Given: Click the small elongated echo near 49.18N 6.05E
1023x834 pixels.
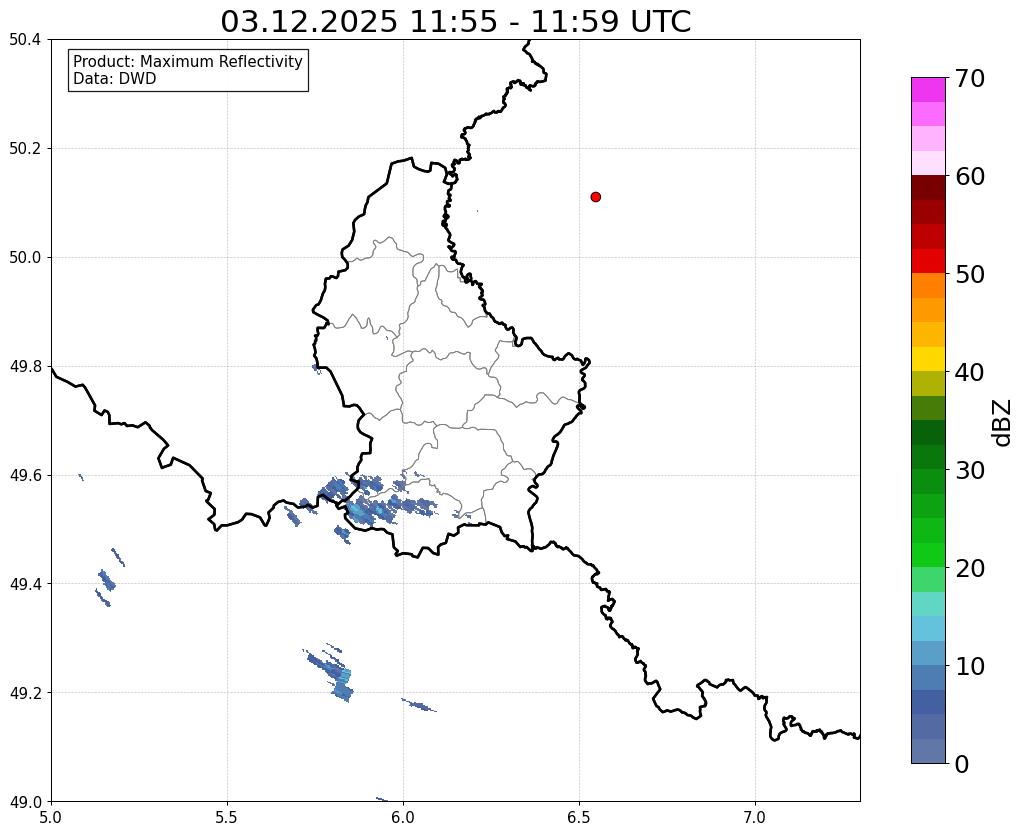Looking at the screenshot, I should pyautogui.click(x=419, y=705).
